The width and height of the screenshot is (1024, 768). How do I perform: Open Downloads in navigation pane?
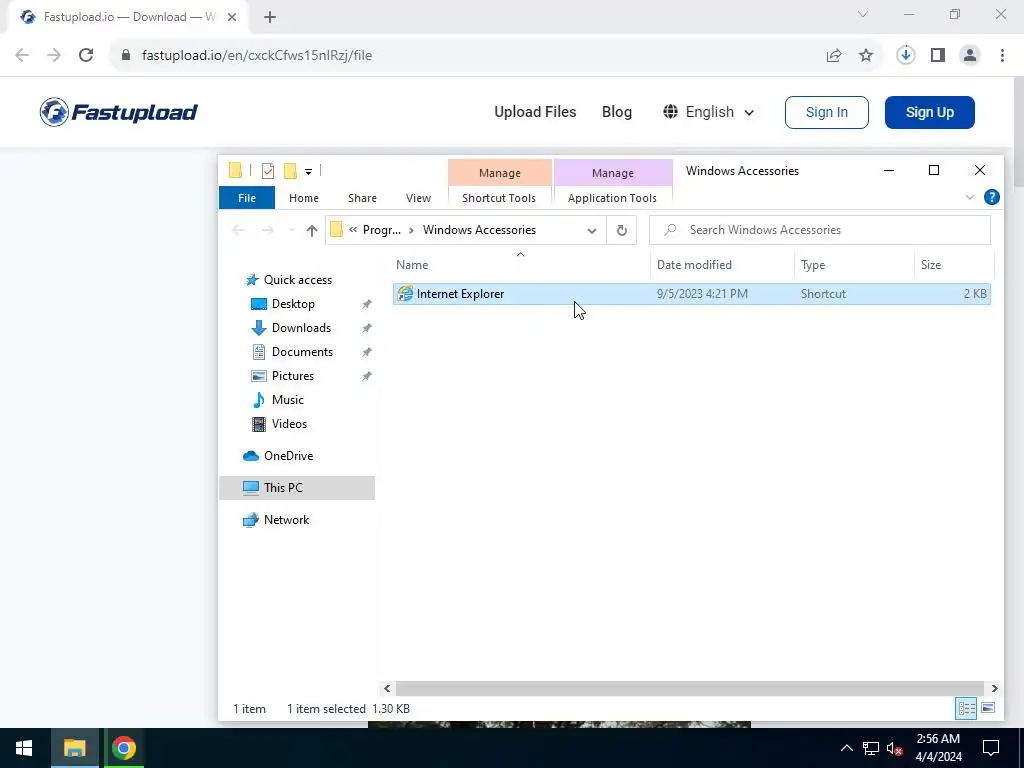tap(301, 328)
